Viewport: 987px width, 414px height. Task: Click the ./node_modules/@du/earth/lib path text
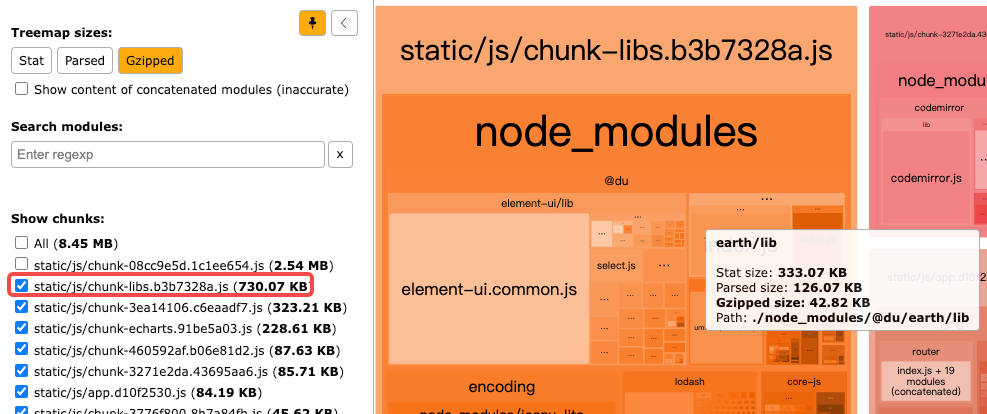coord(860,318)
